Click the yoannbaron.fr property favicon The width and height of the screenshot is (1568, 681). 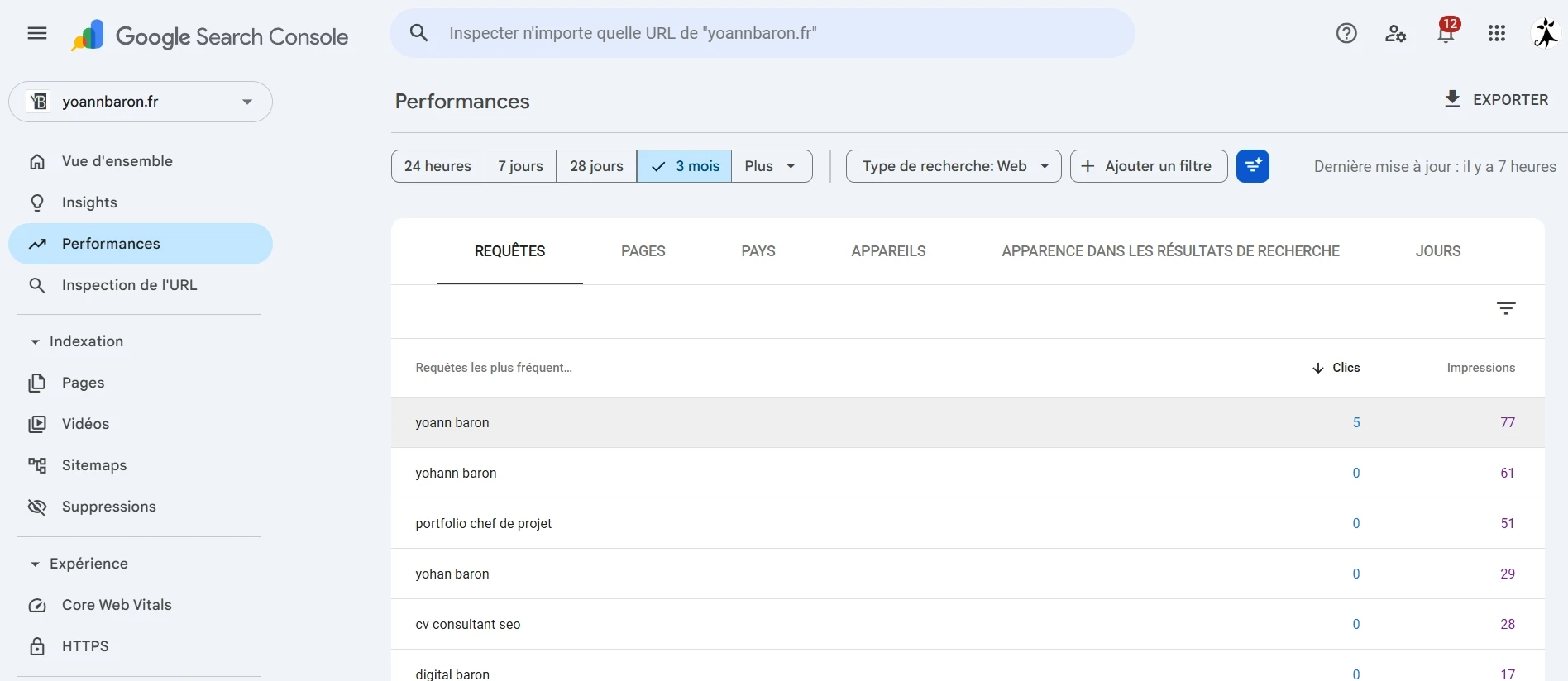[x=38, y=102]
